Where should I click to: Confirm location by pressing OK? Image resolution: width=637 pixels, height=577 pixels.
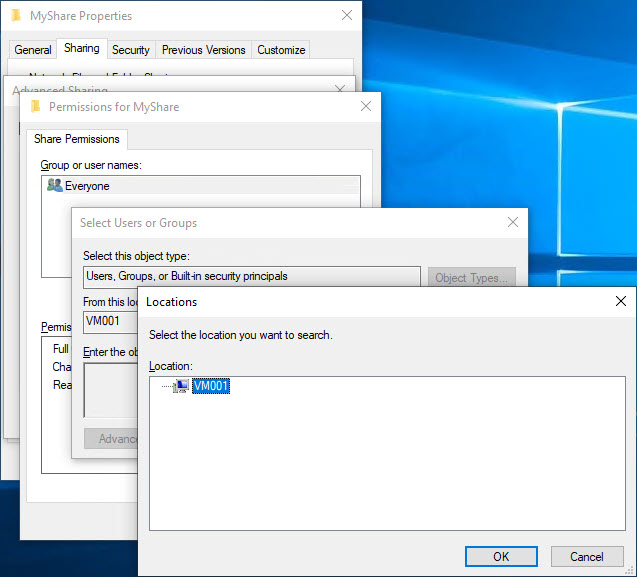click(x=501, y=556)
